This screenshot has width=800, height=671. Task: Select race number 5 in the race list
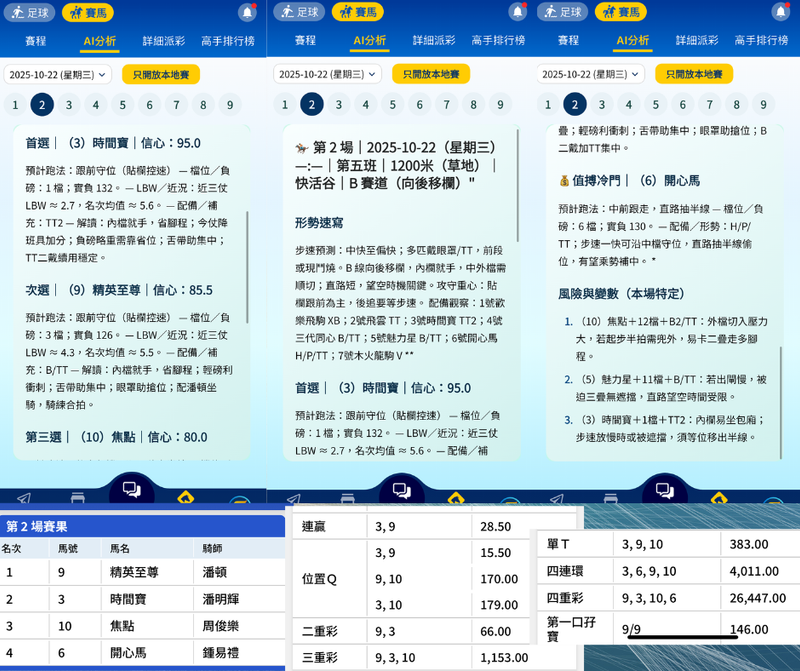click(x=125, y=104)
